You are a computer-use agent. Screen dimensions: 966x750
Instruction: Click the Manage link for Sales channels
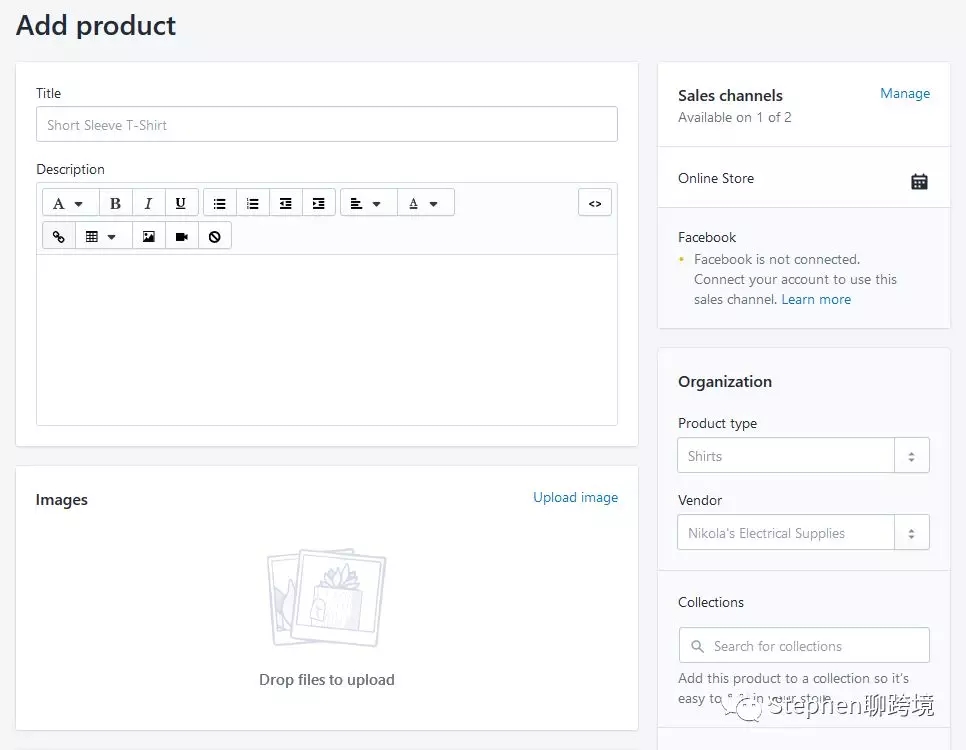(x=905, y=93)
